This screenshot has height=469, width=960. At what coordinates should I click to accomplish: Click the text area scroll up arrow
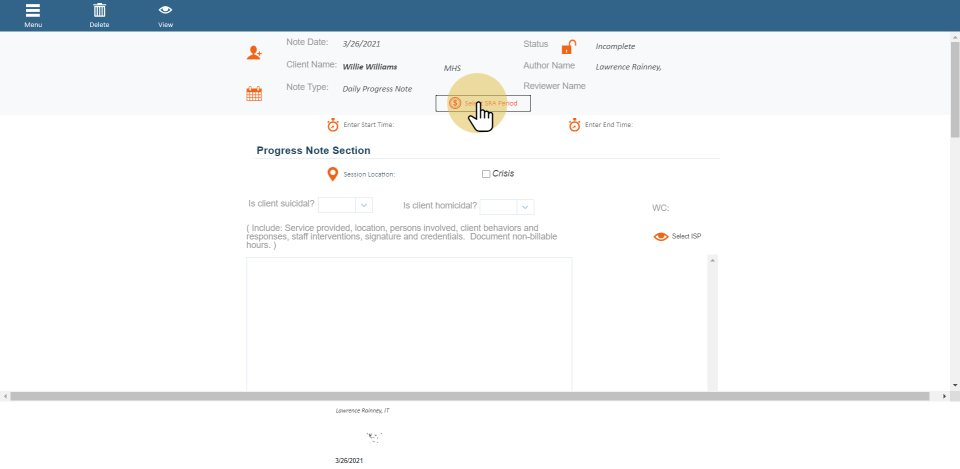[712, 260]
